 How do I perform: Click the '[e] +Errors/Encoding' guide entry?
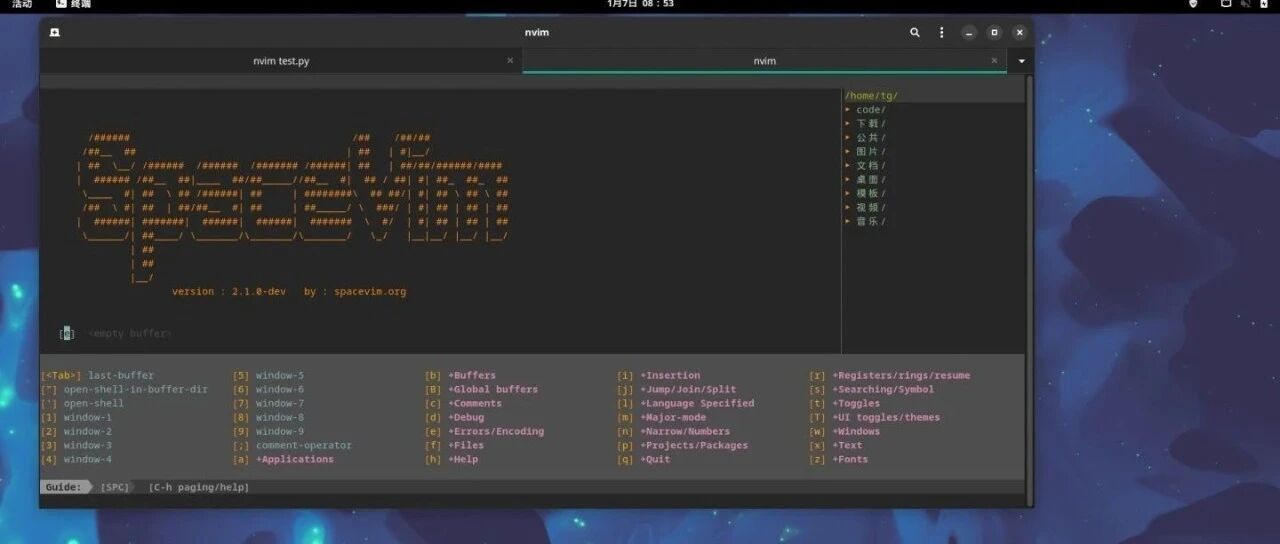pyautogui.click(x=485, y=432)
